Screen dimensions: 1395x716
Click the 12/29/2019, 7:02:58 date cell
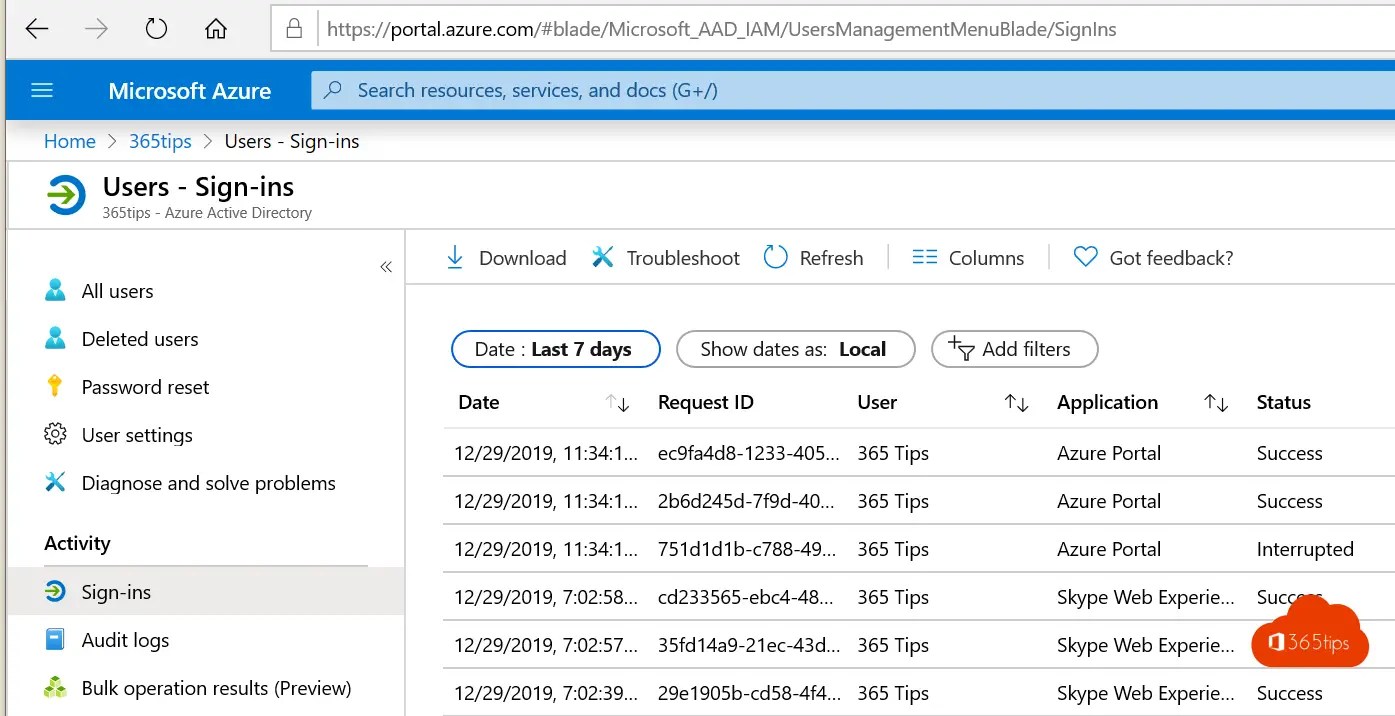point(546,597)
